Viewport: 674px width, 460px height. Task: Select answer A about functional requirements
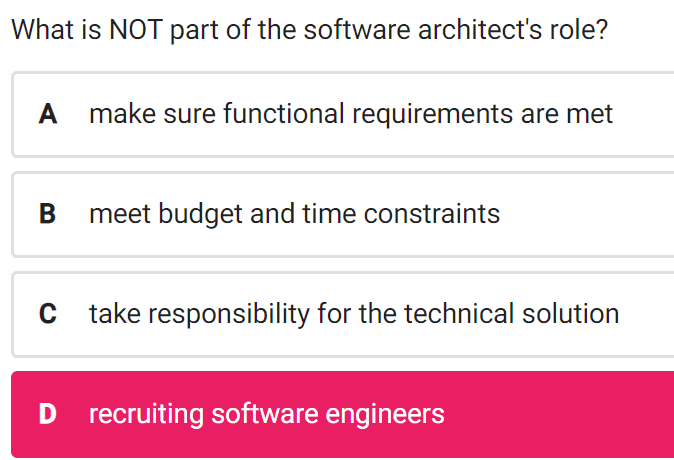click(x=343, y=115)
